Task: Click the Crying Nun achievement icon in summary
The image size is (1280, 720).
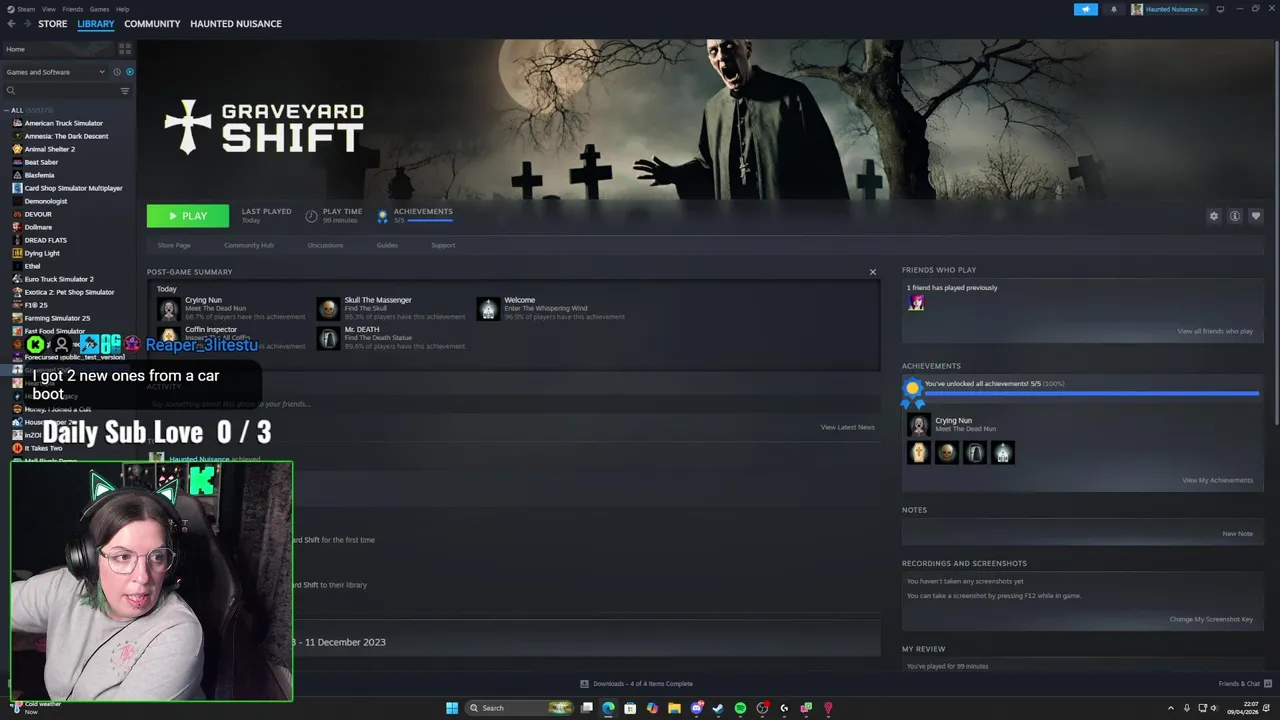Action: pos(168,308)
